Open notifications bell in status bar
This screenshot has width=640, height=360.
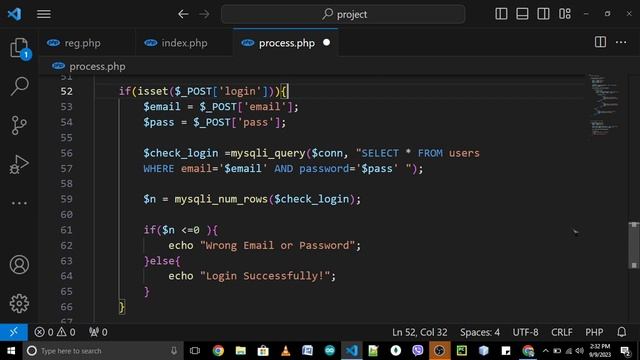pyautogui.click(x=622, y=332)
